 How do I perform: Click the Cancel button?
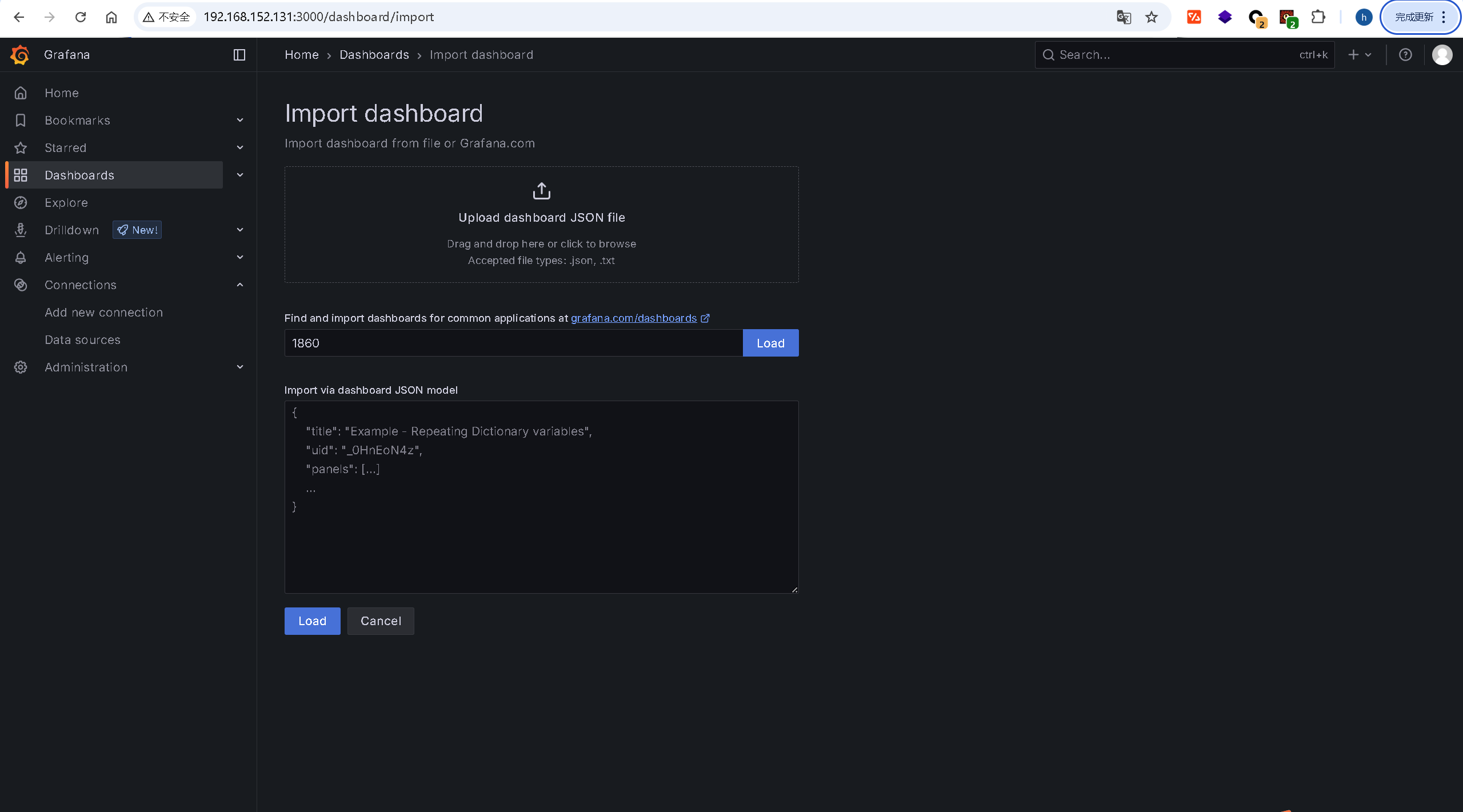381,621
